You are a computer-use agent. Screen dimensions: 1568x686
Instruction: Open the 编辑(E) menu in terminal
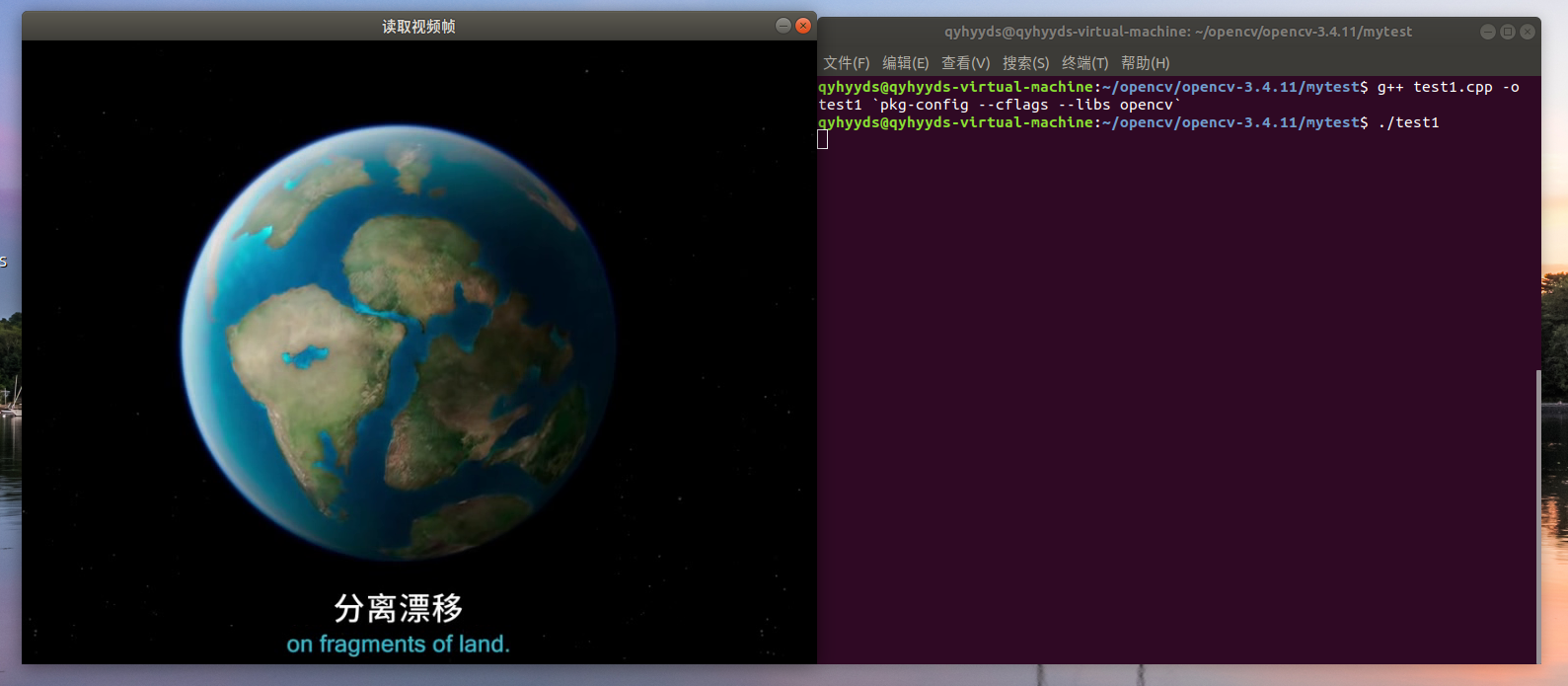point(906,63)
